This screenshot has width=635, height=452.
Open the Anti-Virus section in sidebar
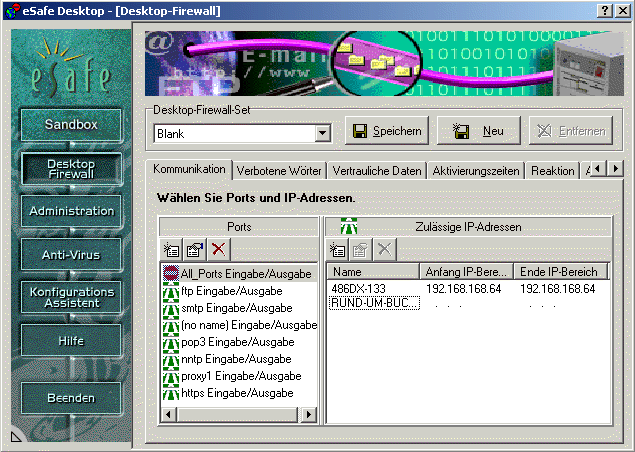(x=71, y=255)
